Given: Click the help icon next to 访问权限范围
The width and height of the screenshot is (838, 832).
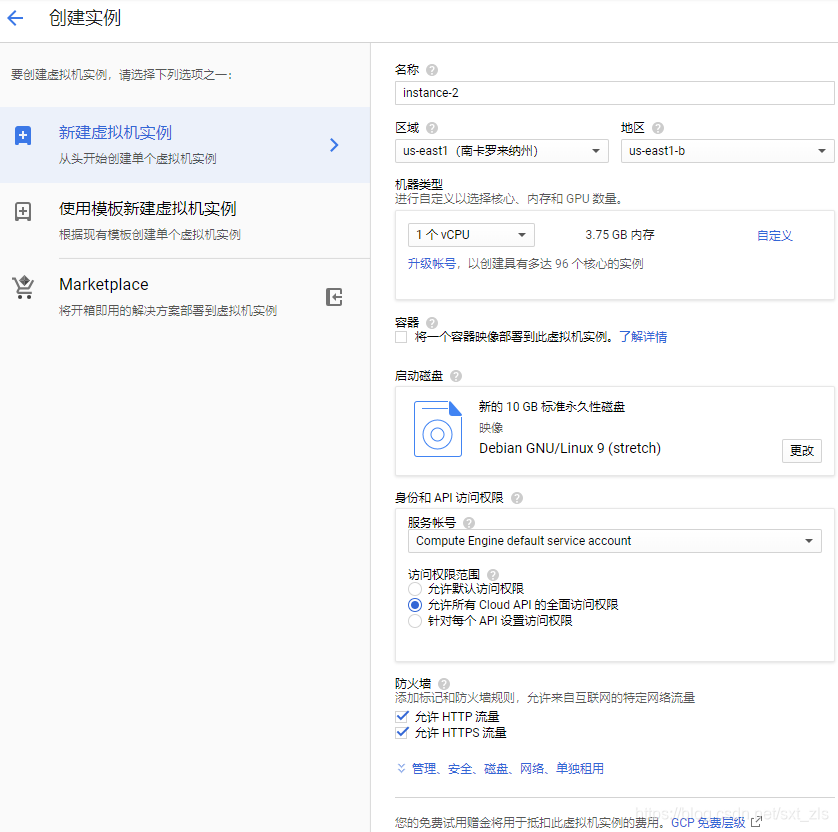Looking at the screenshot, I should [493, 575].
